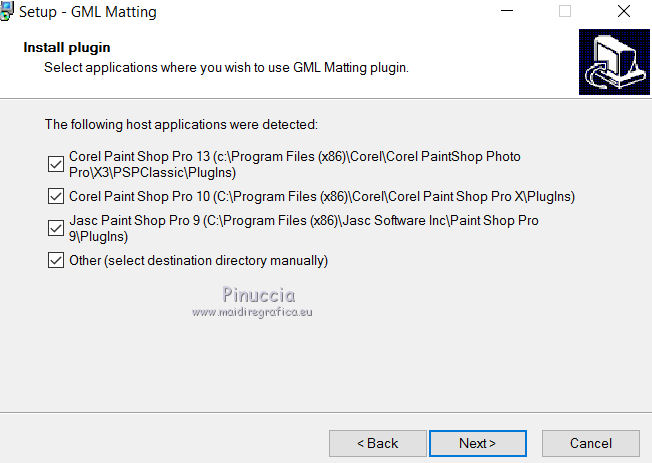
Task: Go back with the Back button
Action: click(376, 443)
